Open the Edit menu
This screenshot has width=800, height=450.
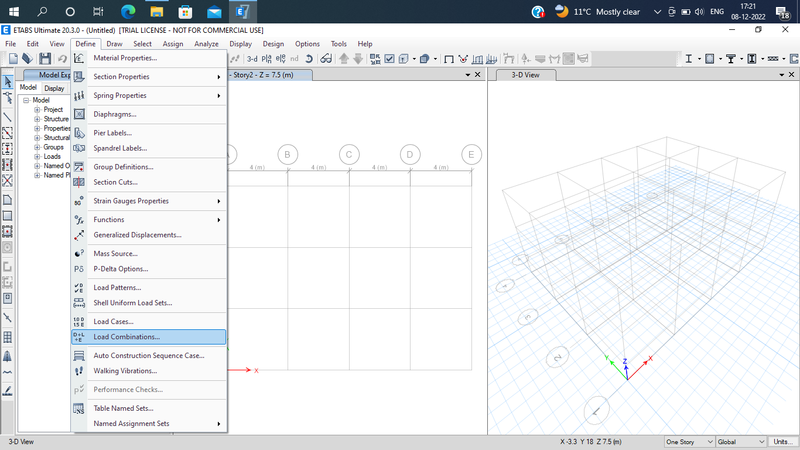click(x=33, y=44)
